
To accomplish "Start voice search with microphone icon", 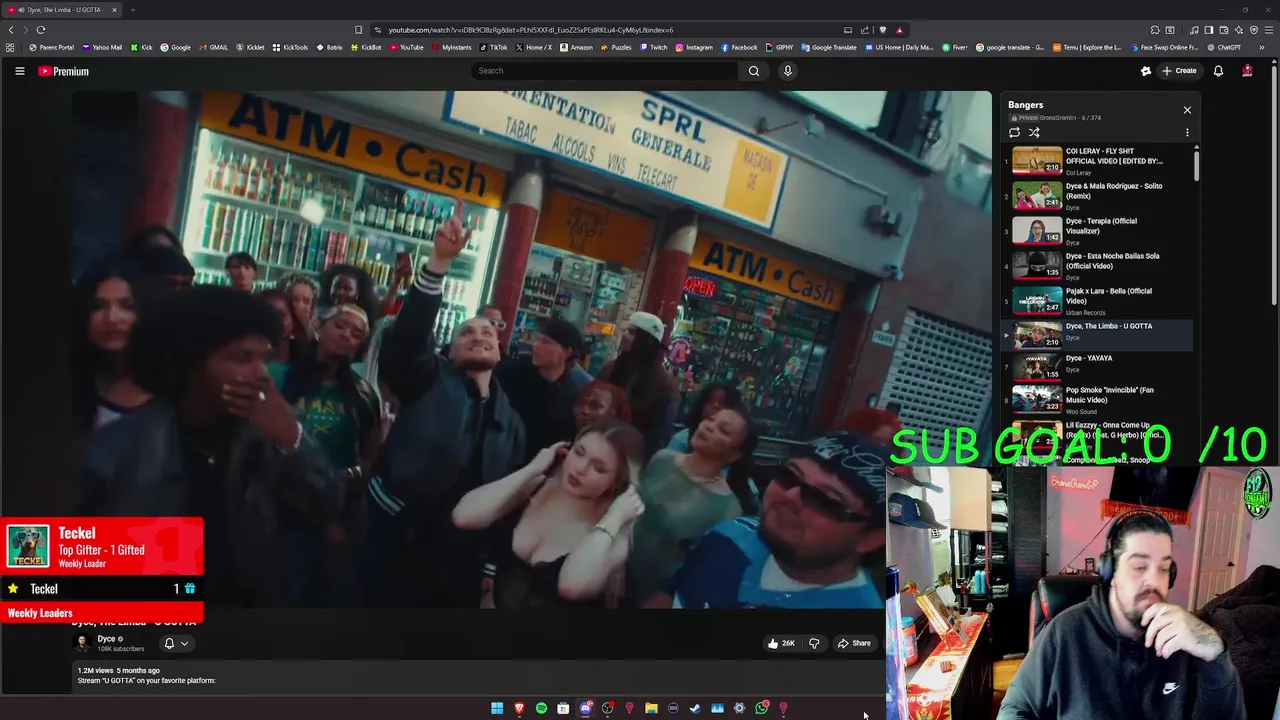I will click(788, 71).
